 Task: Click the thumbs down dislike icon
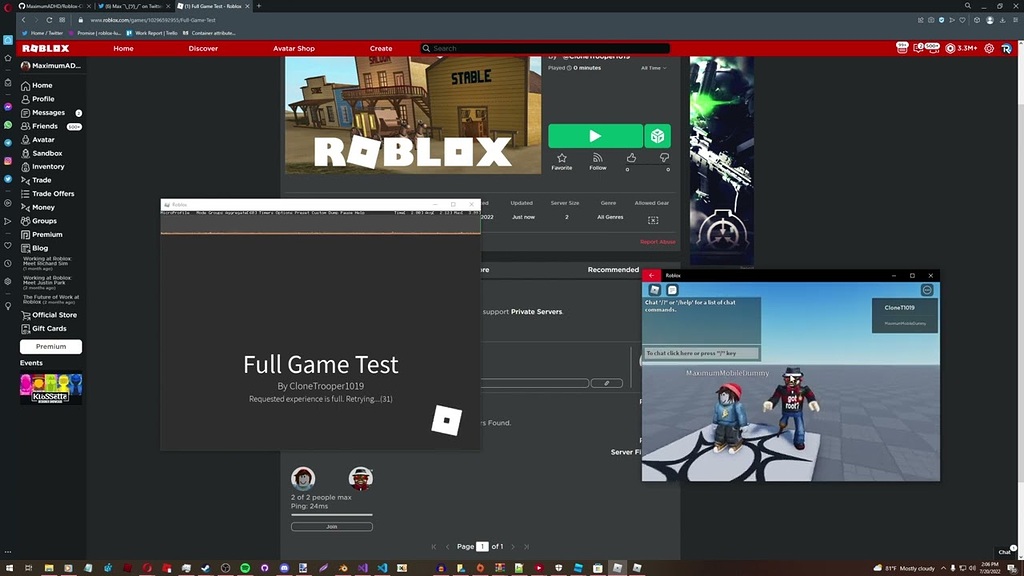point(664,158)
